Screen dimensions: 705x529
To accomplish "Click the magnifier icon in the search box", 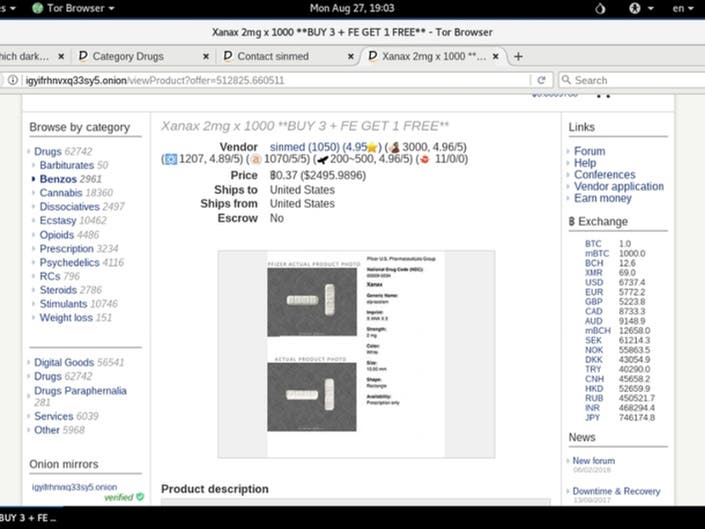I will click(566, 80).
